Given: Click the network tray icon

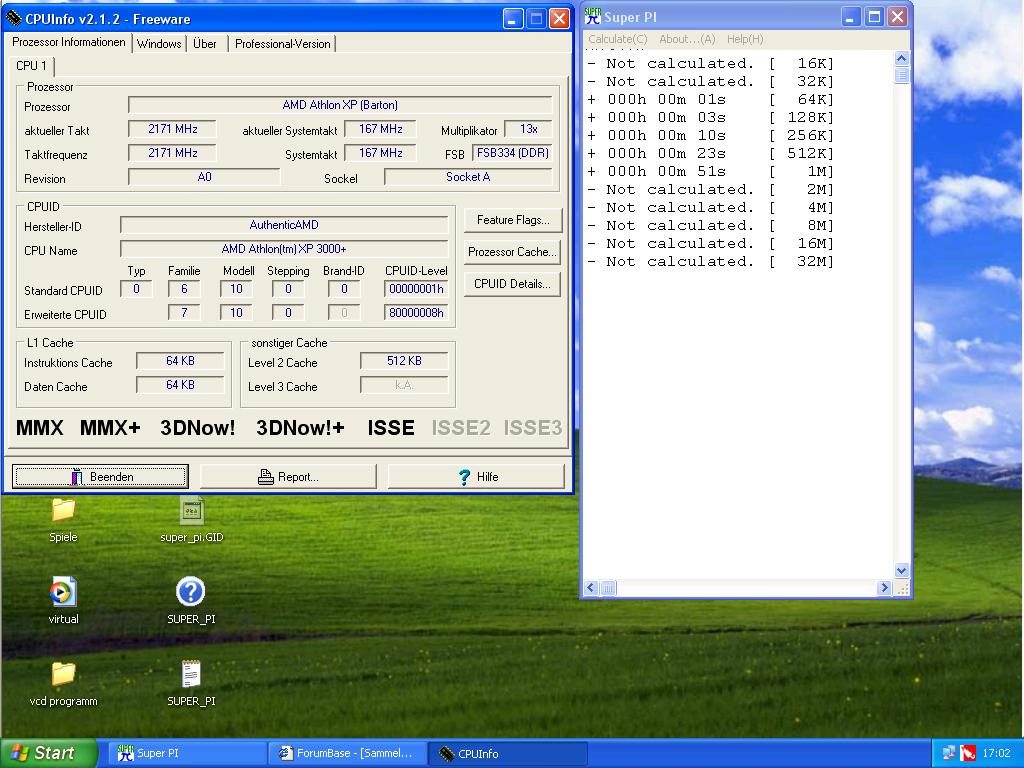Looking at the screenshot, I should [x=949, y=753].
